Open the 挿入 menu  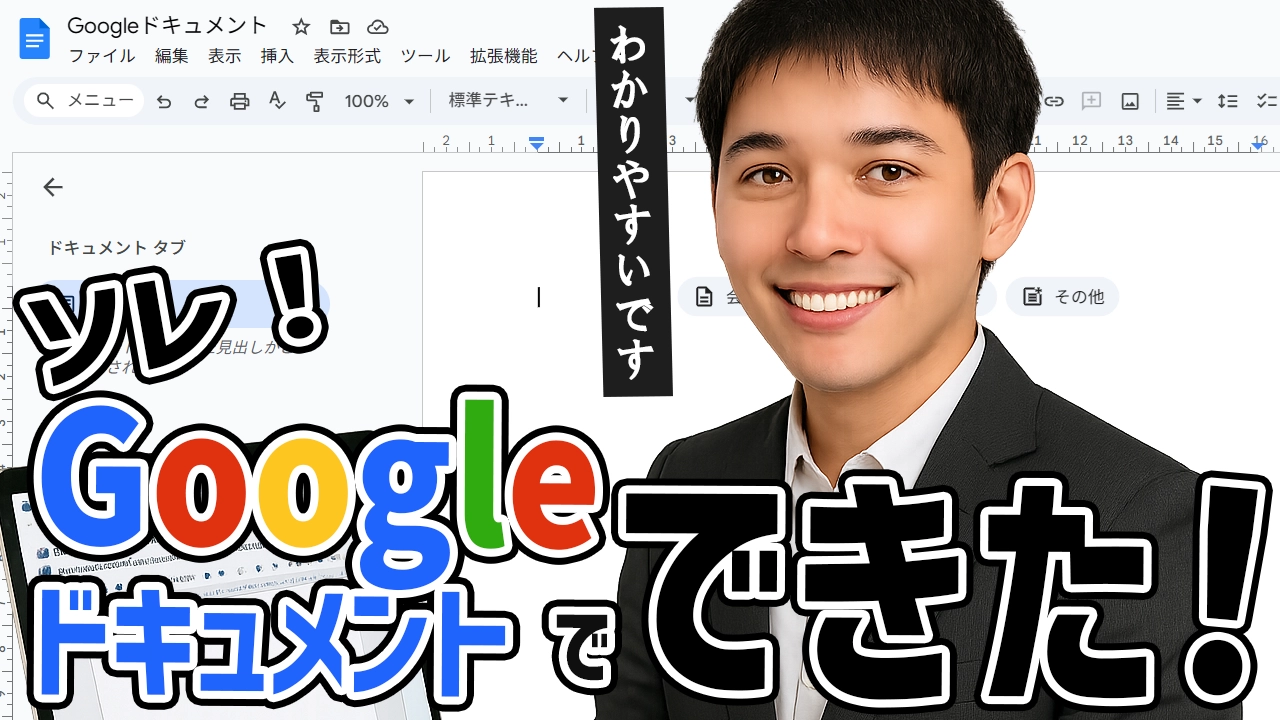pos(277,56)
